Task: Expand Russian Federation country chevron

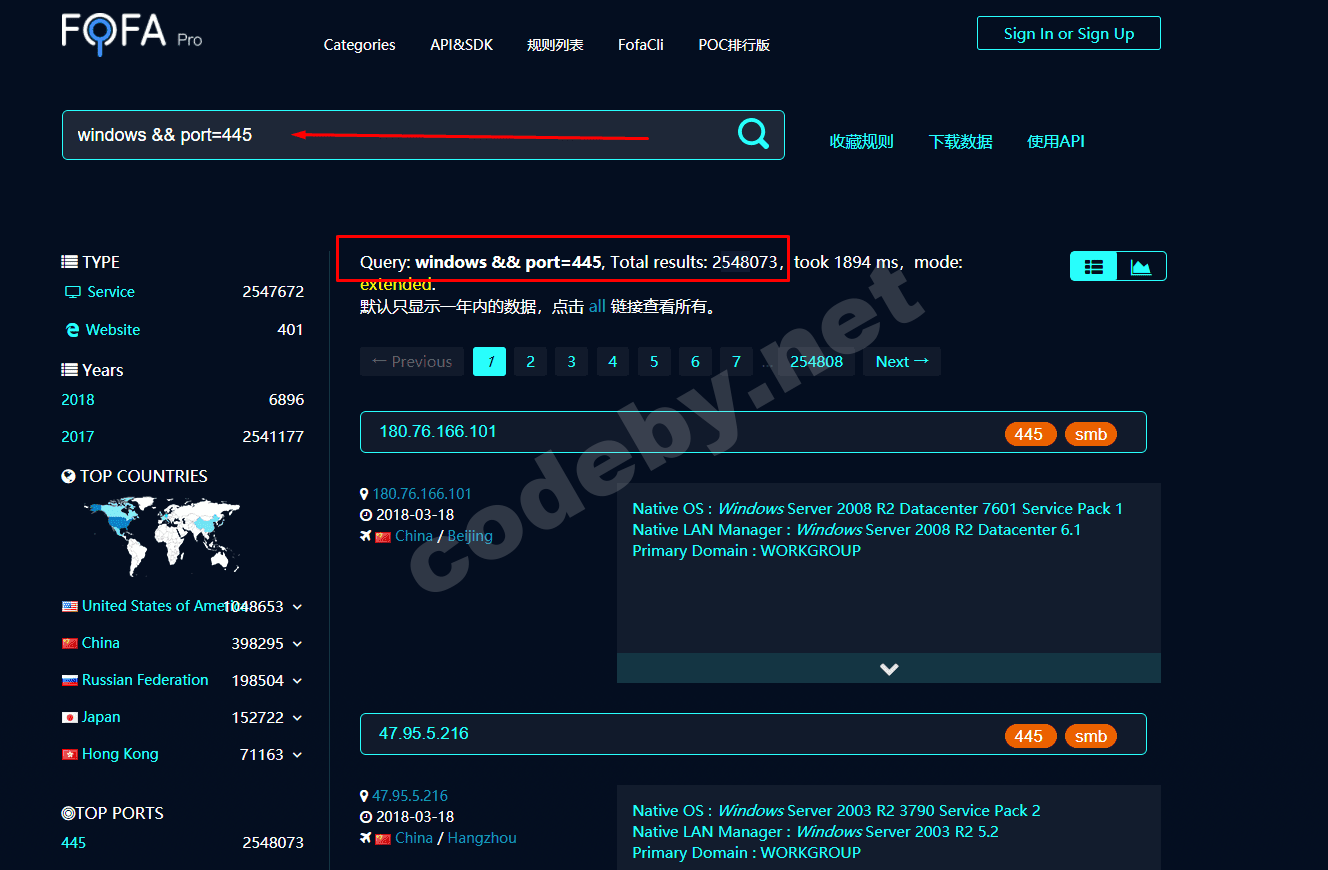Action: (x=297, y=681)
